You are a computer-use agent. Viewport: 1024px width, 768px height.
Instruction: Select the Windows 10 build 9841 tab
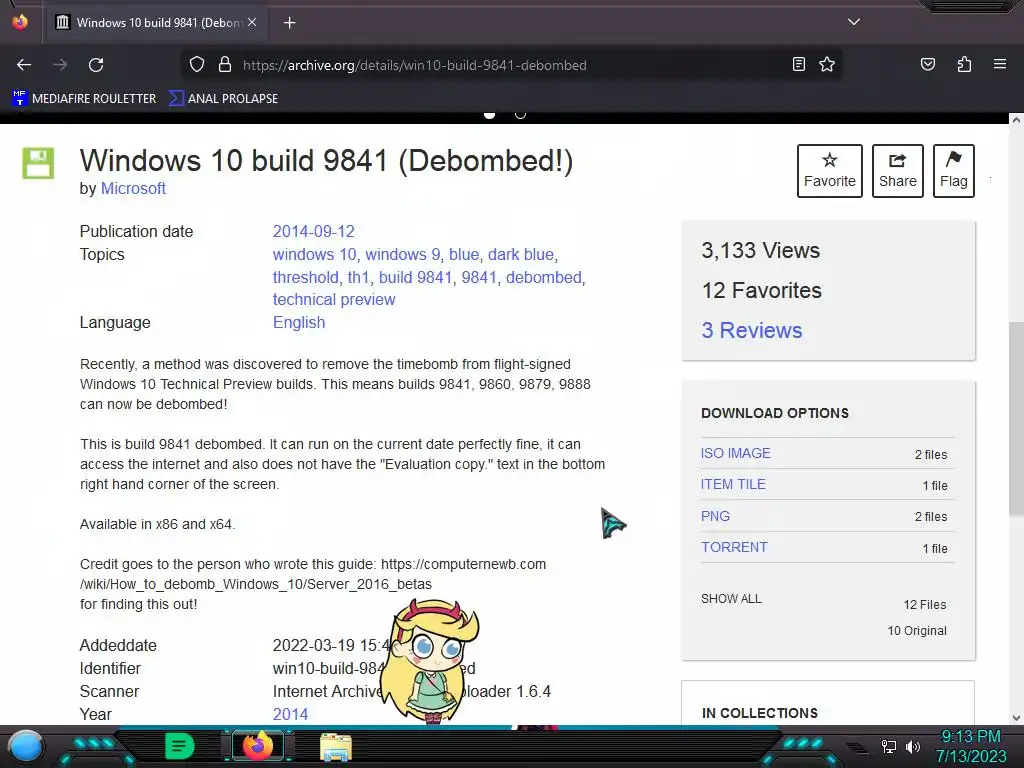click(156, 22)
